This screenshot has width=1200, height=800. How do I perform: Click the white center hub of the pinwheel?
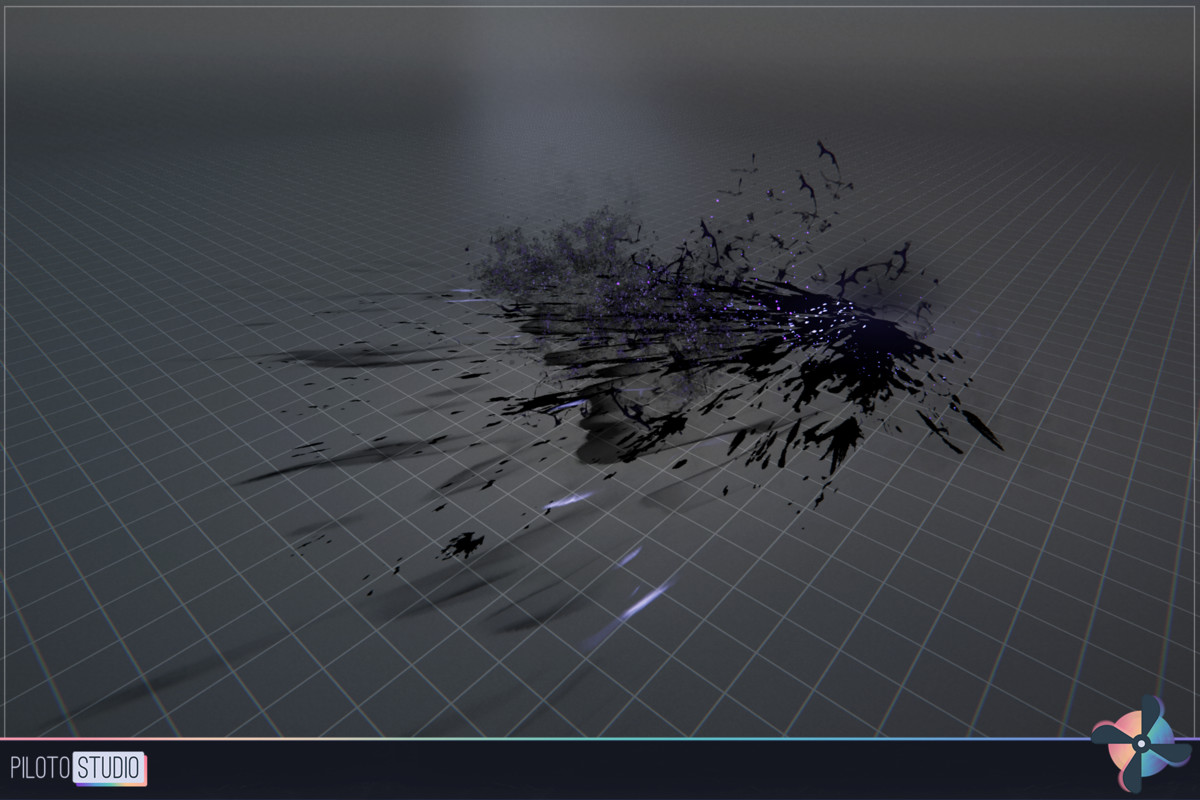[x=1141, y=744]
